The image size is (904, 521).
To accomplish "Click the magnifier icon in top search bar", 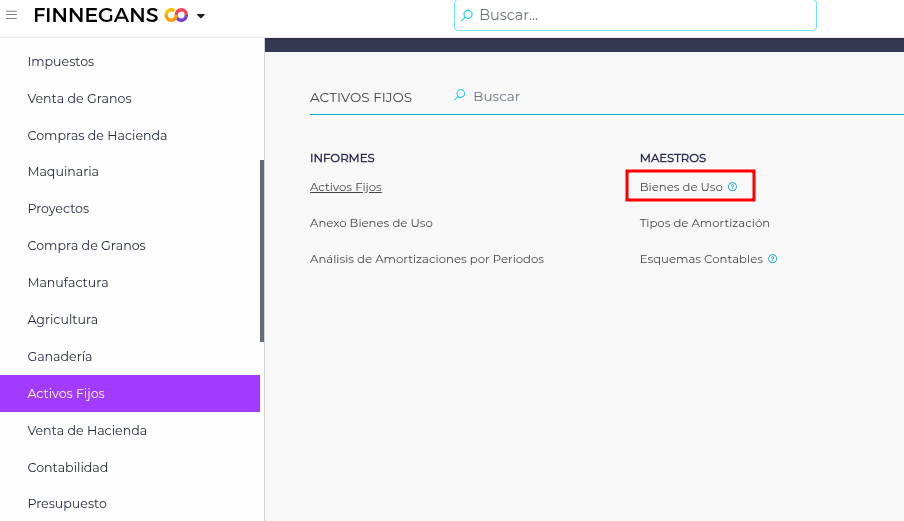I will (x=467, y=15).
